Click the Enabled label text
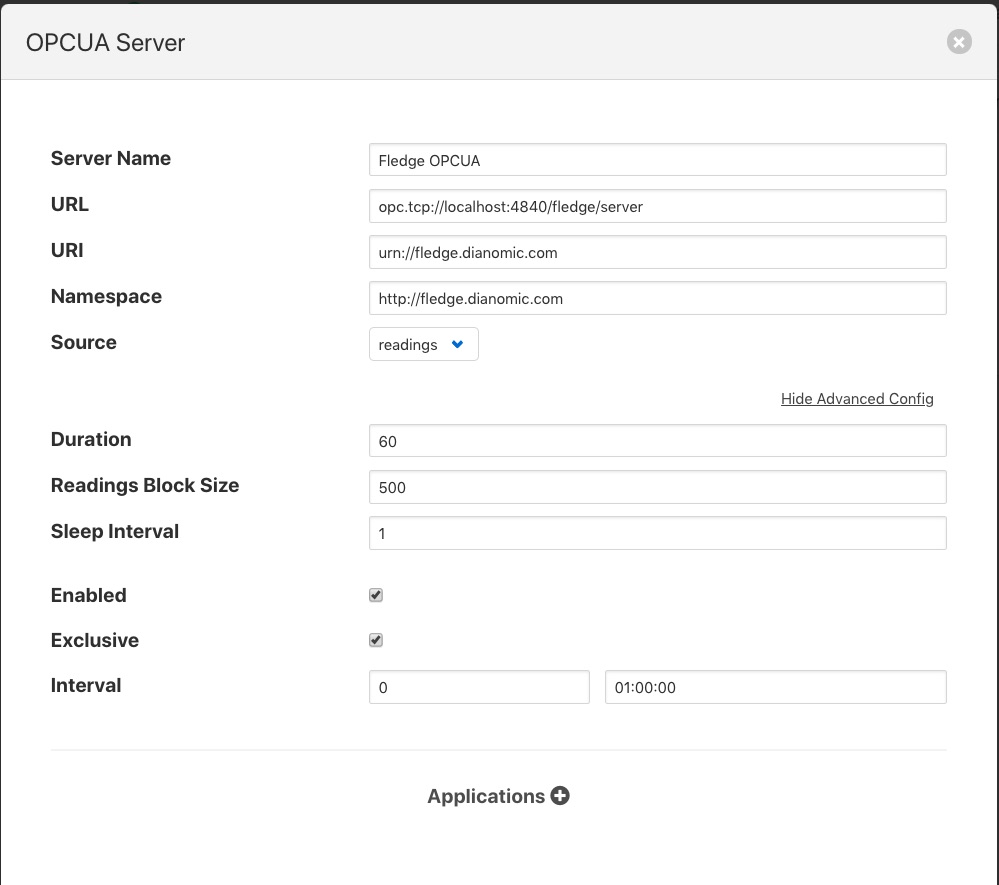Image resolution: width=999 pixels, height=885 pixels. [x=89, y=595]
